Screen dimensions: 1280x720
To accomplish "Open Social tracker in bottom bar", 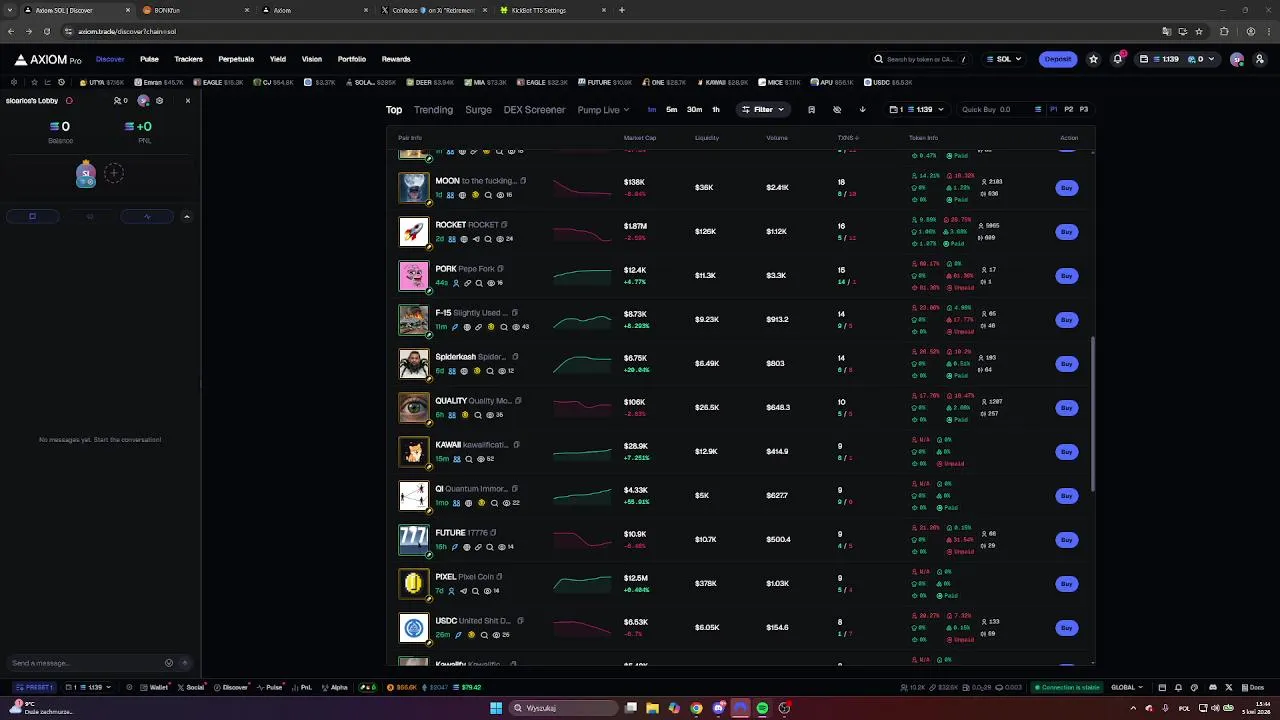I will [191, 687].
